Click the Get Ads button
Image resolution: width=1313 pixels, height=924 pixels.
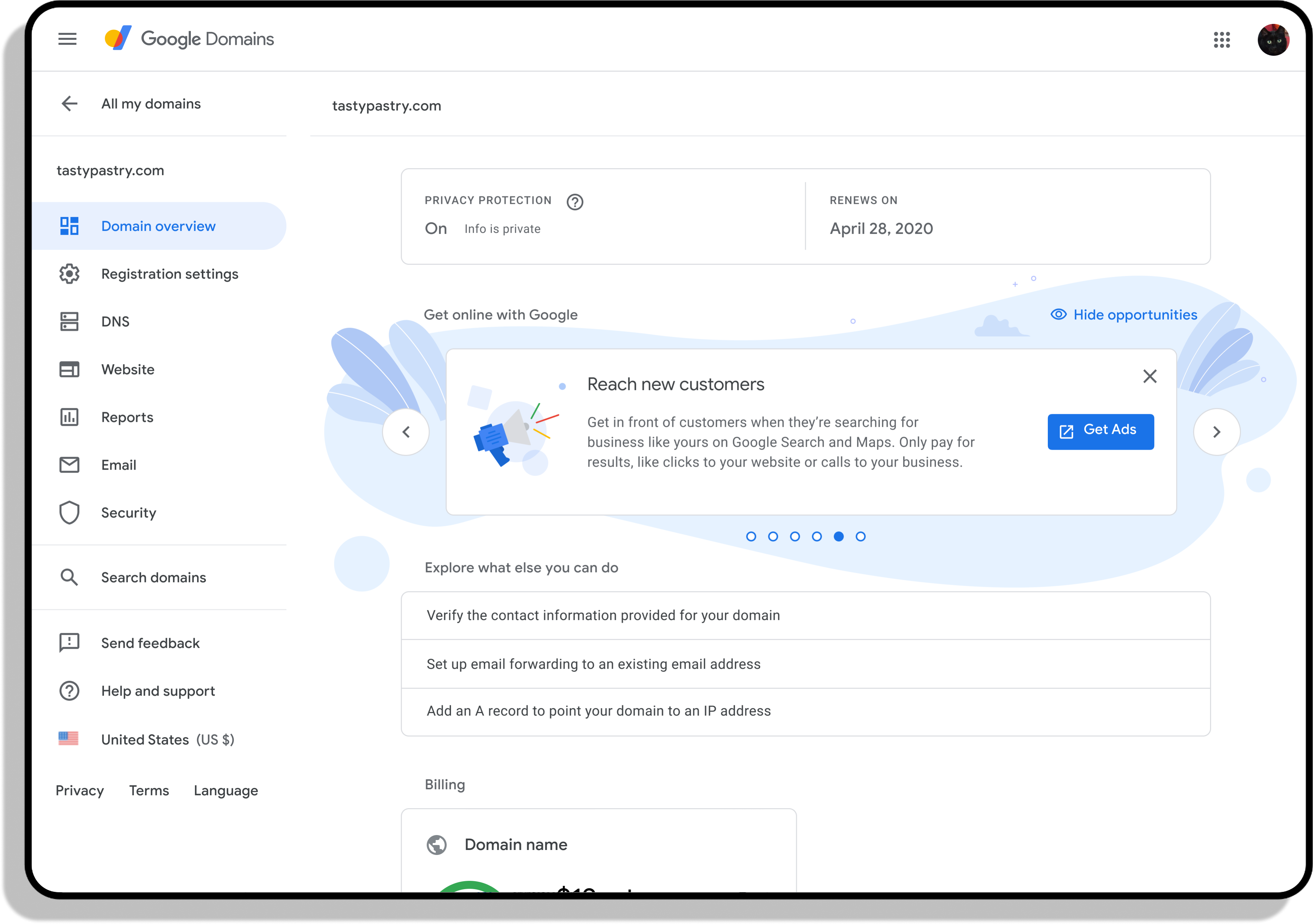pos(1101,432)
